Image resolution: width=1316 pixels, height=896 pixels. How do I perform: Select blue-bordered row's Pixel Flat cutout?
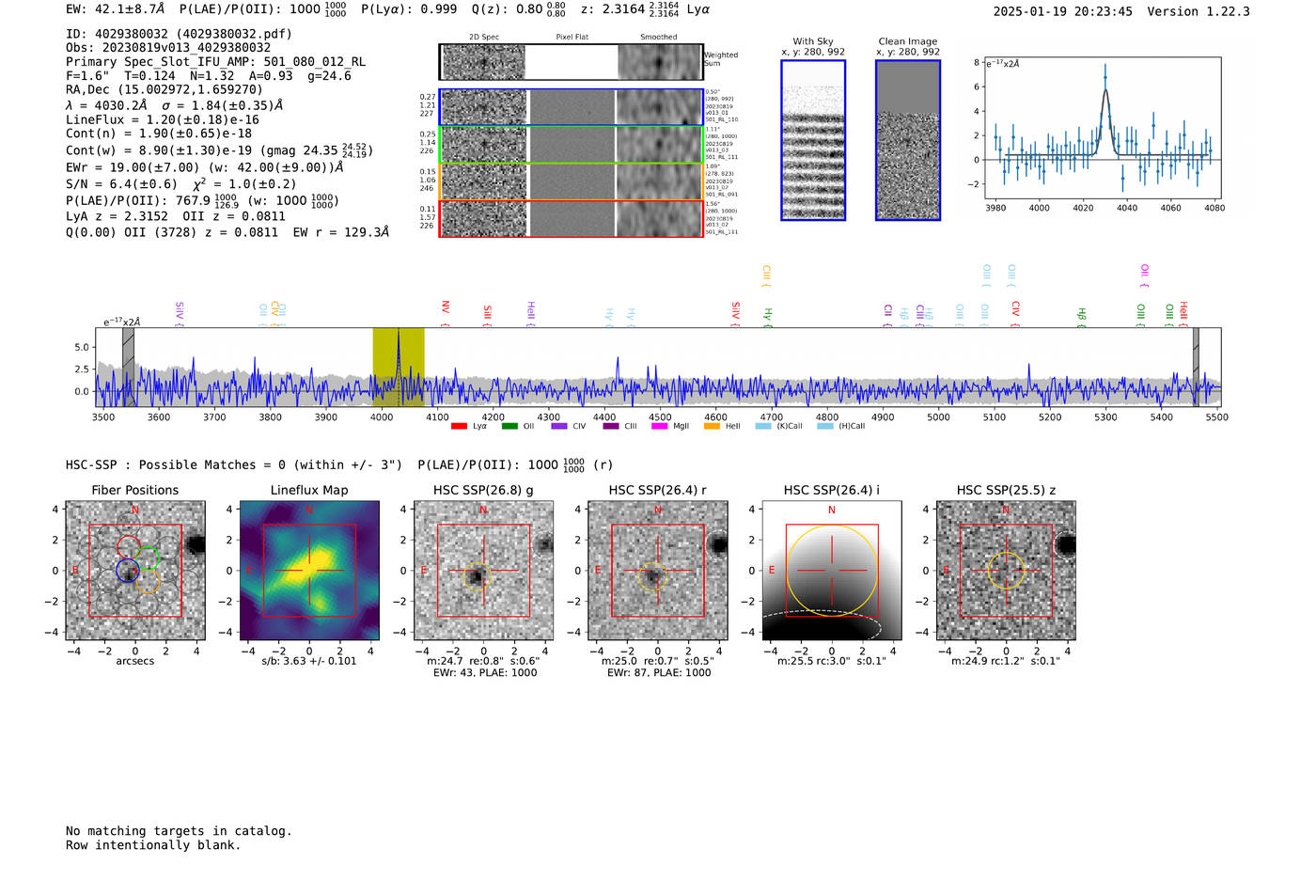(572, 107)
